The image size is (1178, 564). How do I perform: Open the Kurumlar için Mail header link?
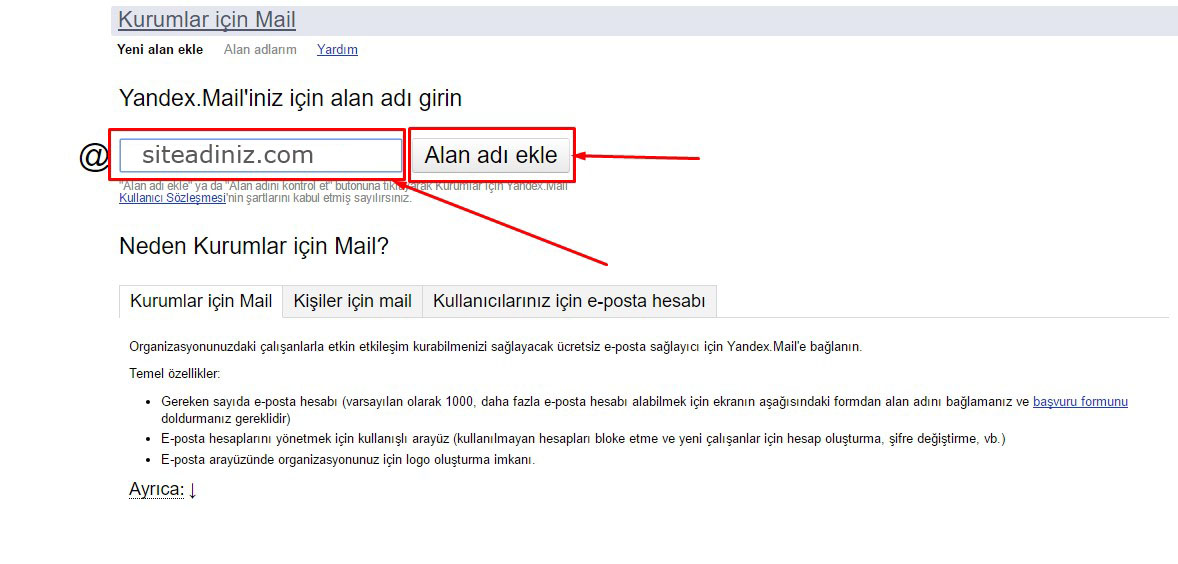point(207,20)
